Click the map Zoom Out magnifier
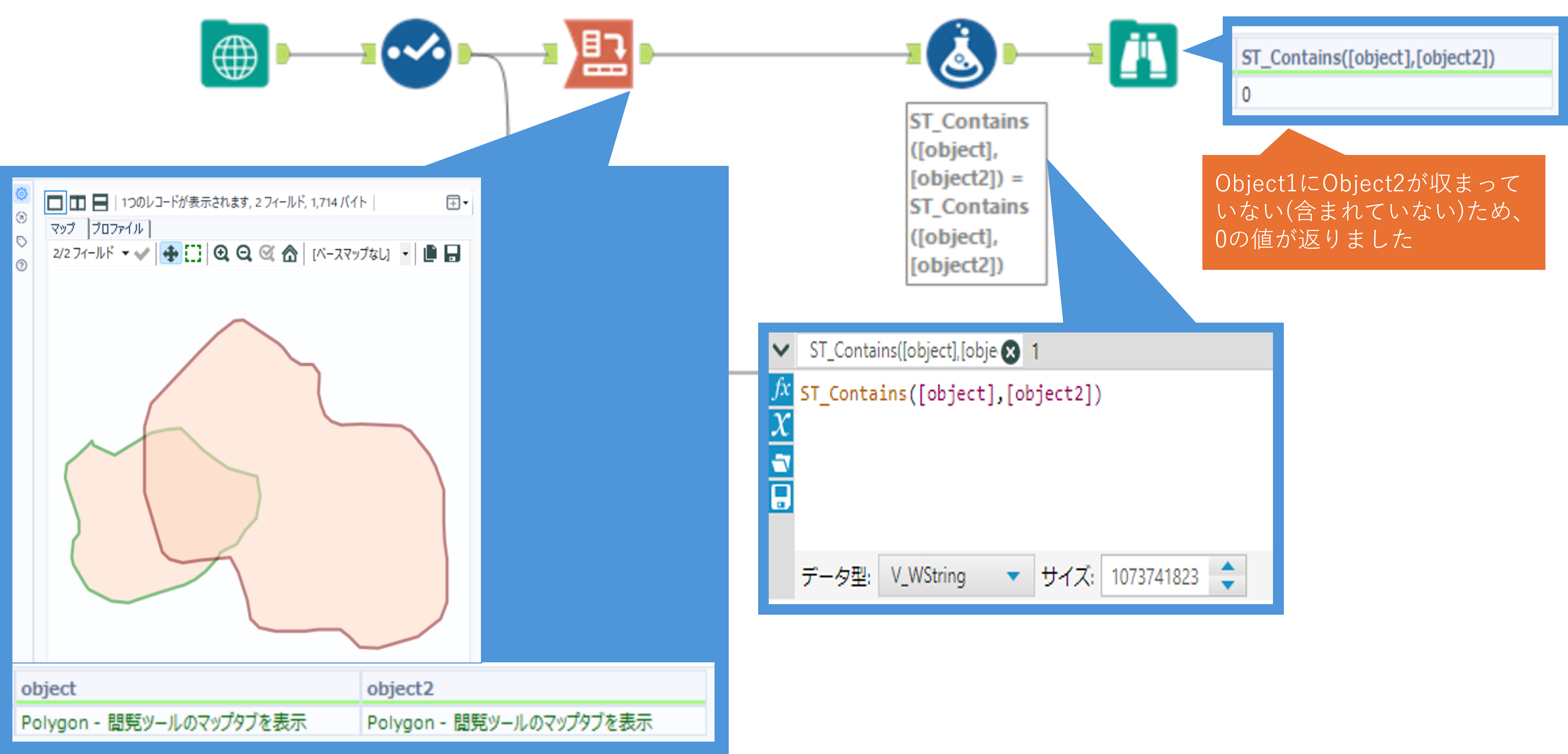The width and height of the screenshot is (1568, 754). [x=244, y=253]
